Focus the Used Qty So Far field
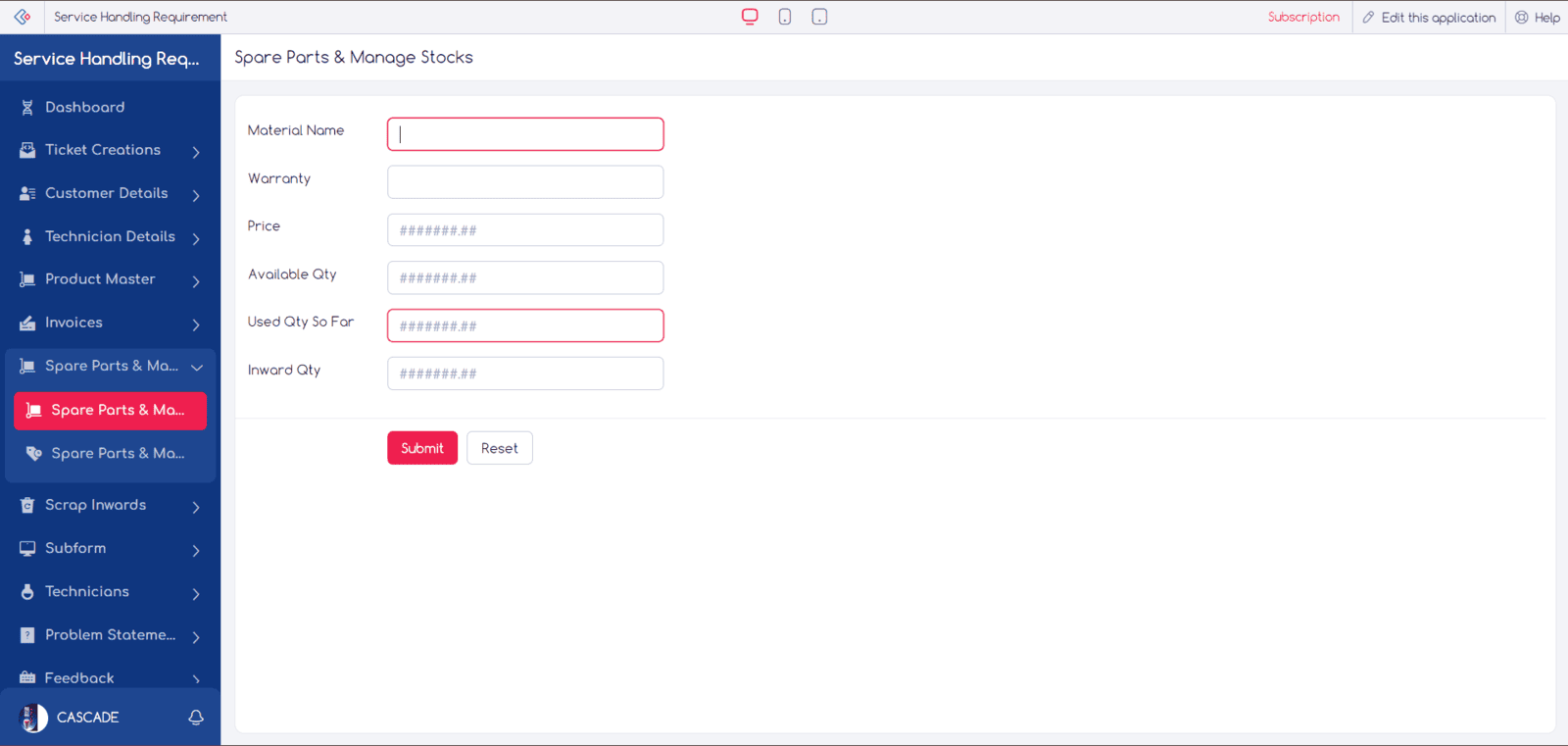 coord(525,325)
